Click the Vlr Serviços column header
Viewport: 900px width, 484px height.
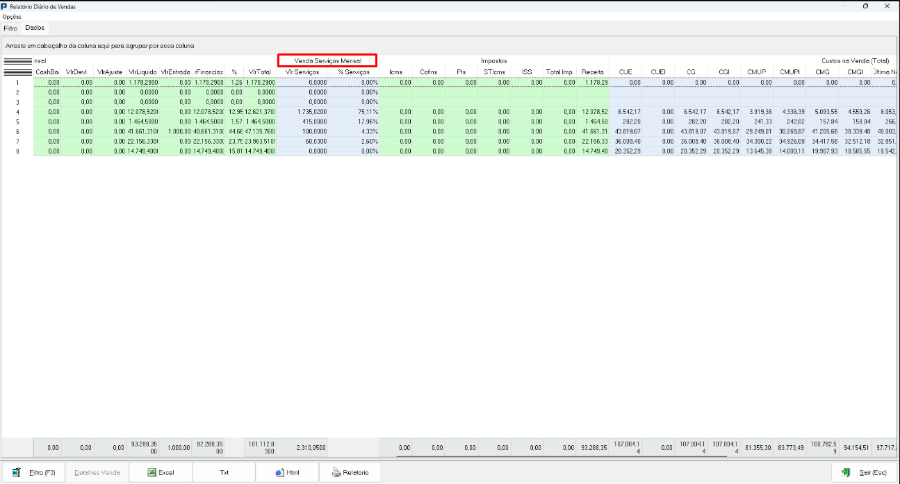[x=302, y=72]
